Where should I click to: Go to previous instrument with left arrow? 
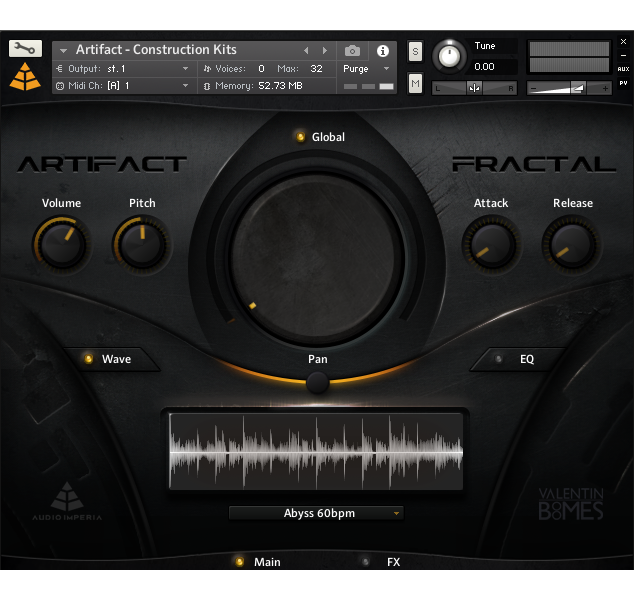pos(306,51)
